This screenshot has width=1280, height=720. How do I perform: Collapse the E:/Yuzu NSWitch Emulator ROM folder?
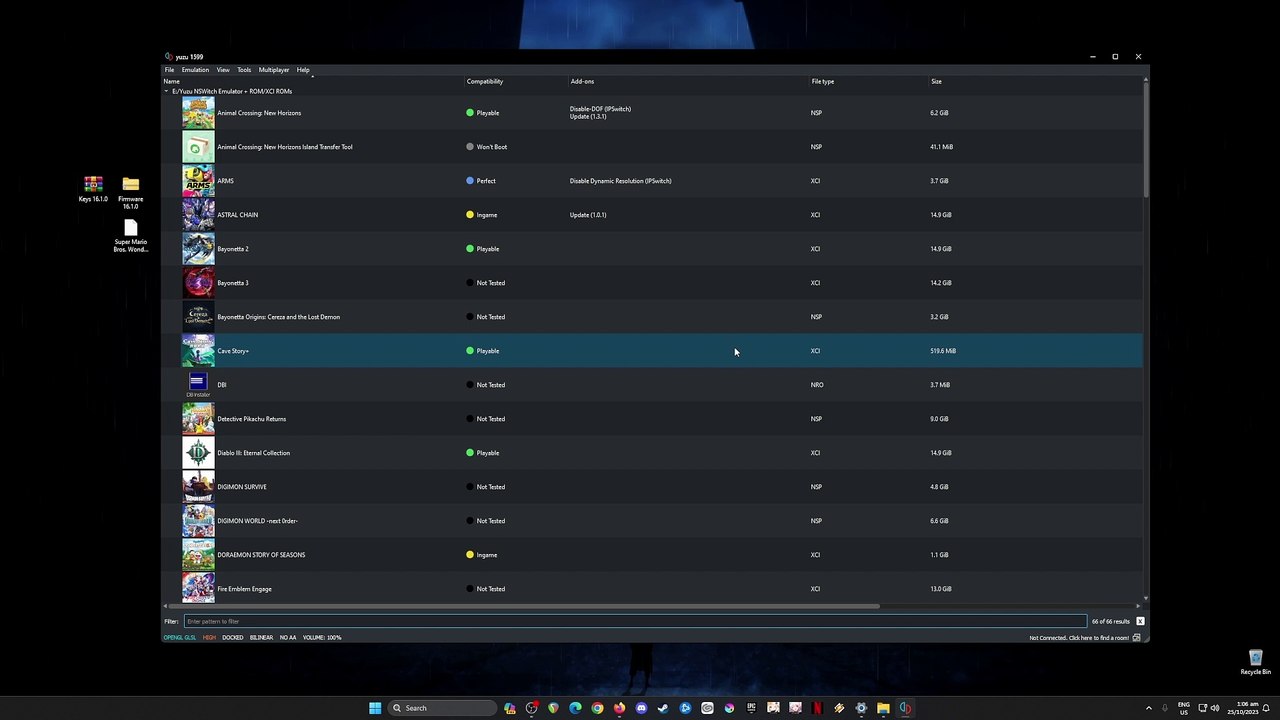(x=167, y=91)
